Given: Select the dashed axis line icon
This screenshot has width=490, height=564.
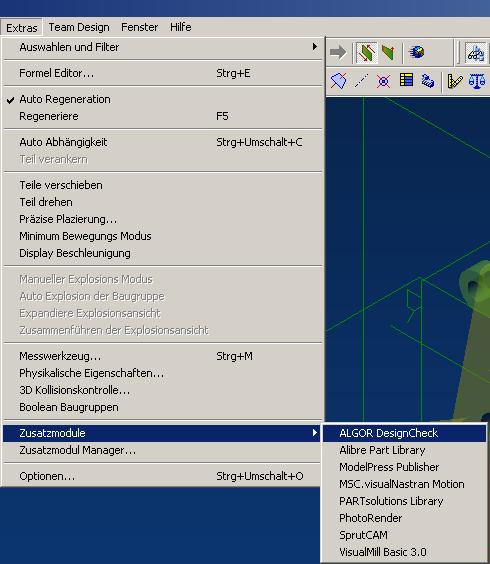Looking at the screenshot, I should [x=361, y=81].
